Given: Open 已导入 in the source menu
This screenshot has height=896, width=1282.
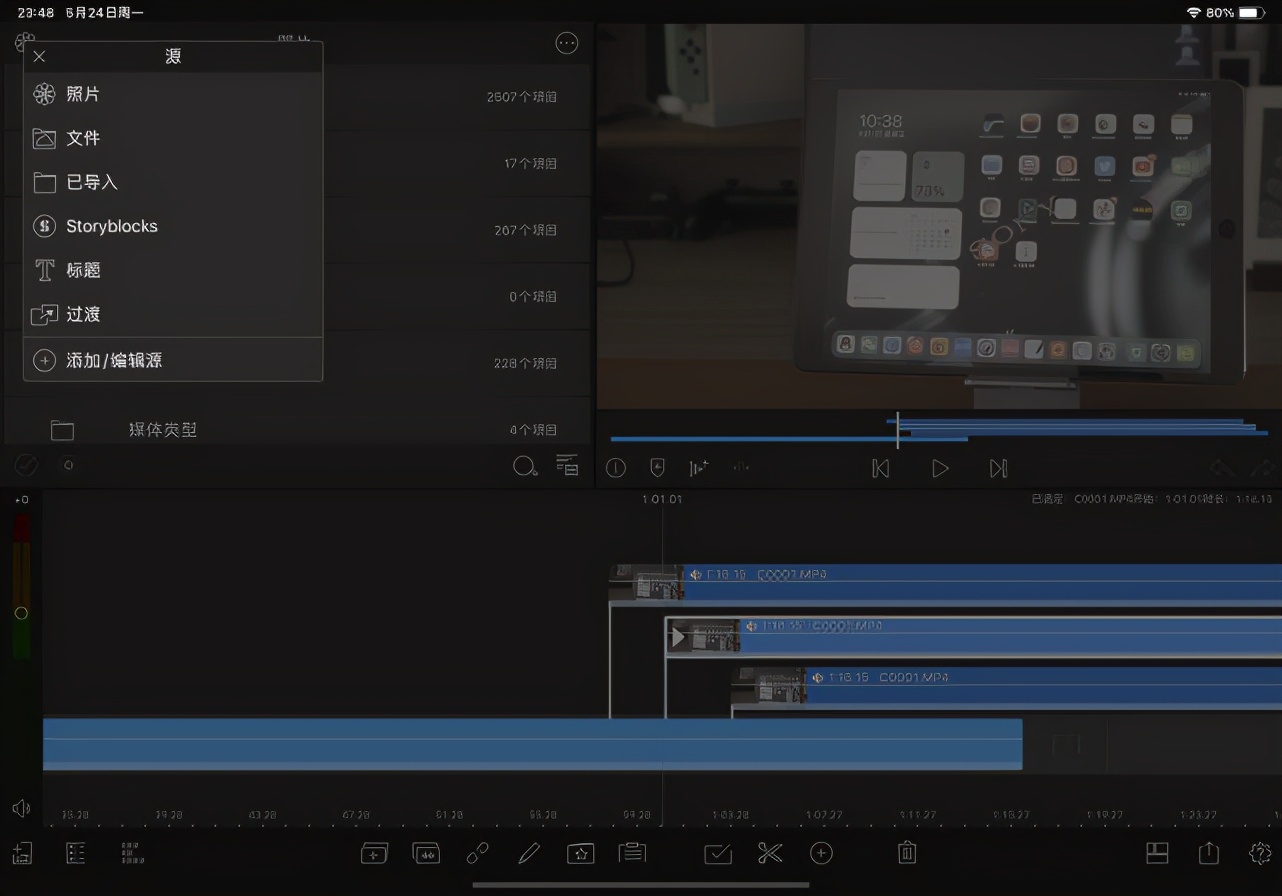Looking at the screenshot, I should click(x=172, y=182).
